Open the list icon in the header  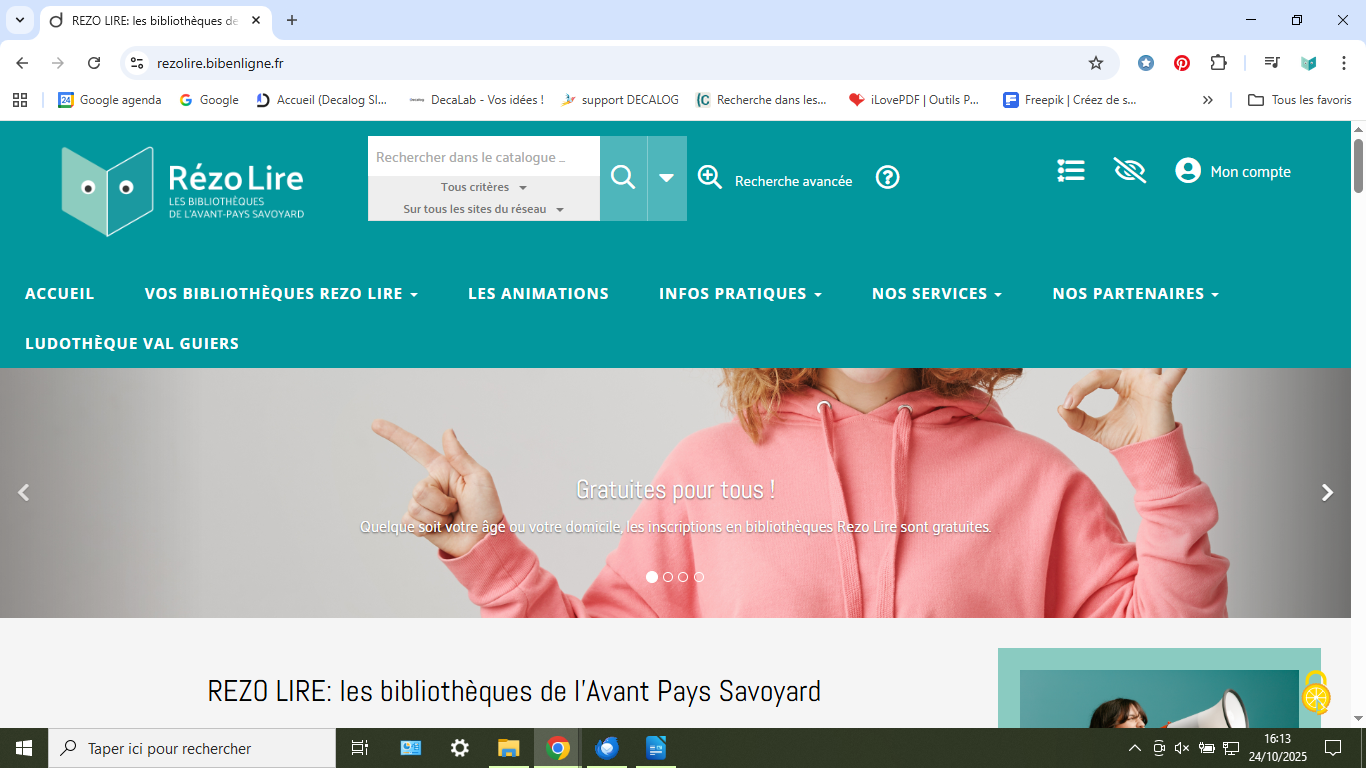coord(1071,171)
